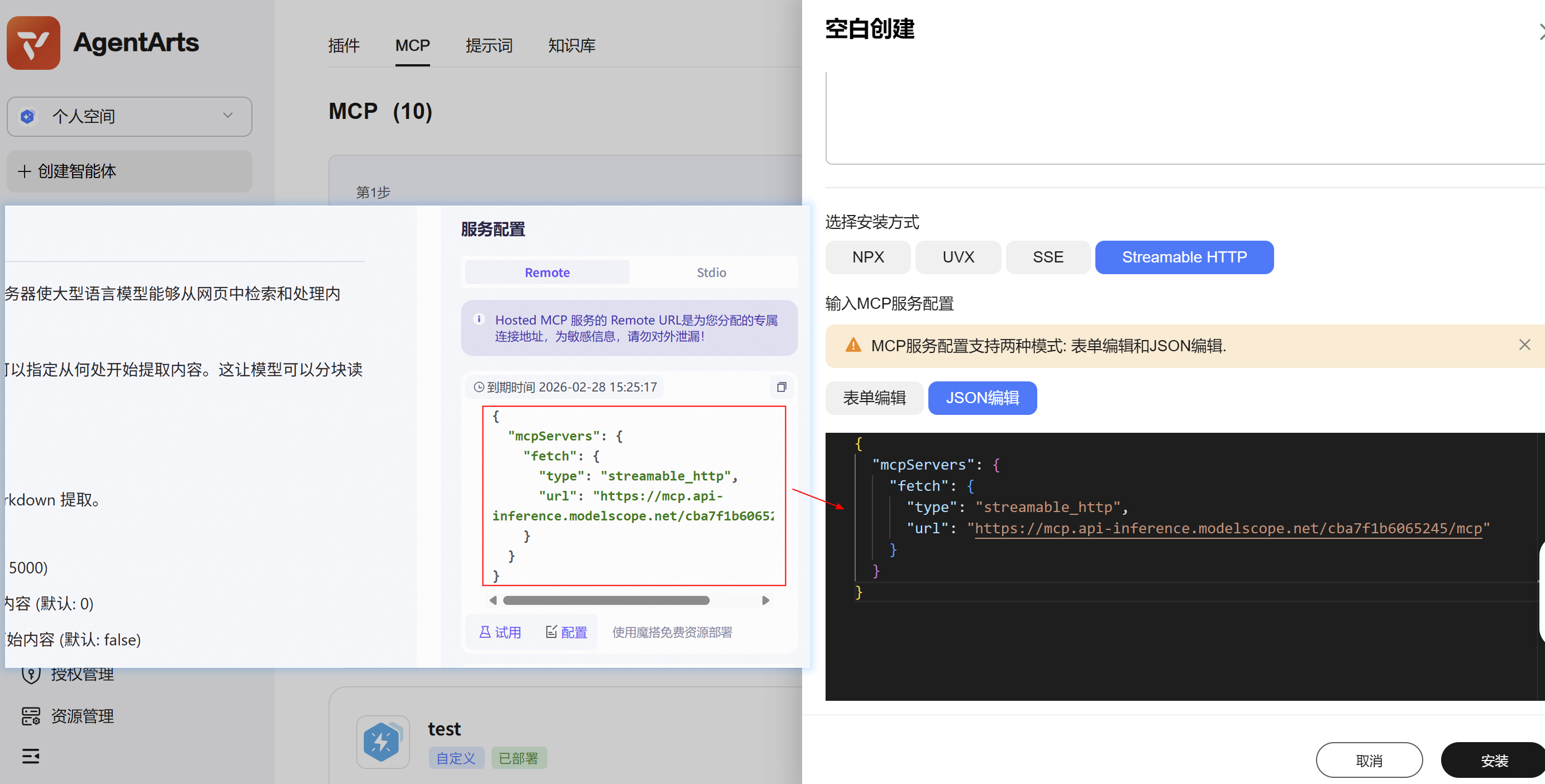Image resolution: width=1545 pixels, height=784 pixels.
Task: Click the "type": "streamable_http" line in editor
Action: click(1017, 507)
